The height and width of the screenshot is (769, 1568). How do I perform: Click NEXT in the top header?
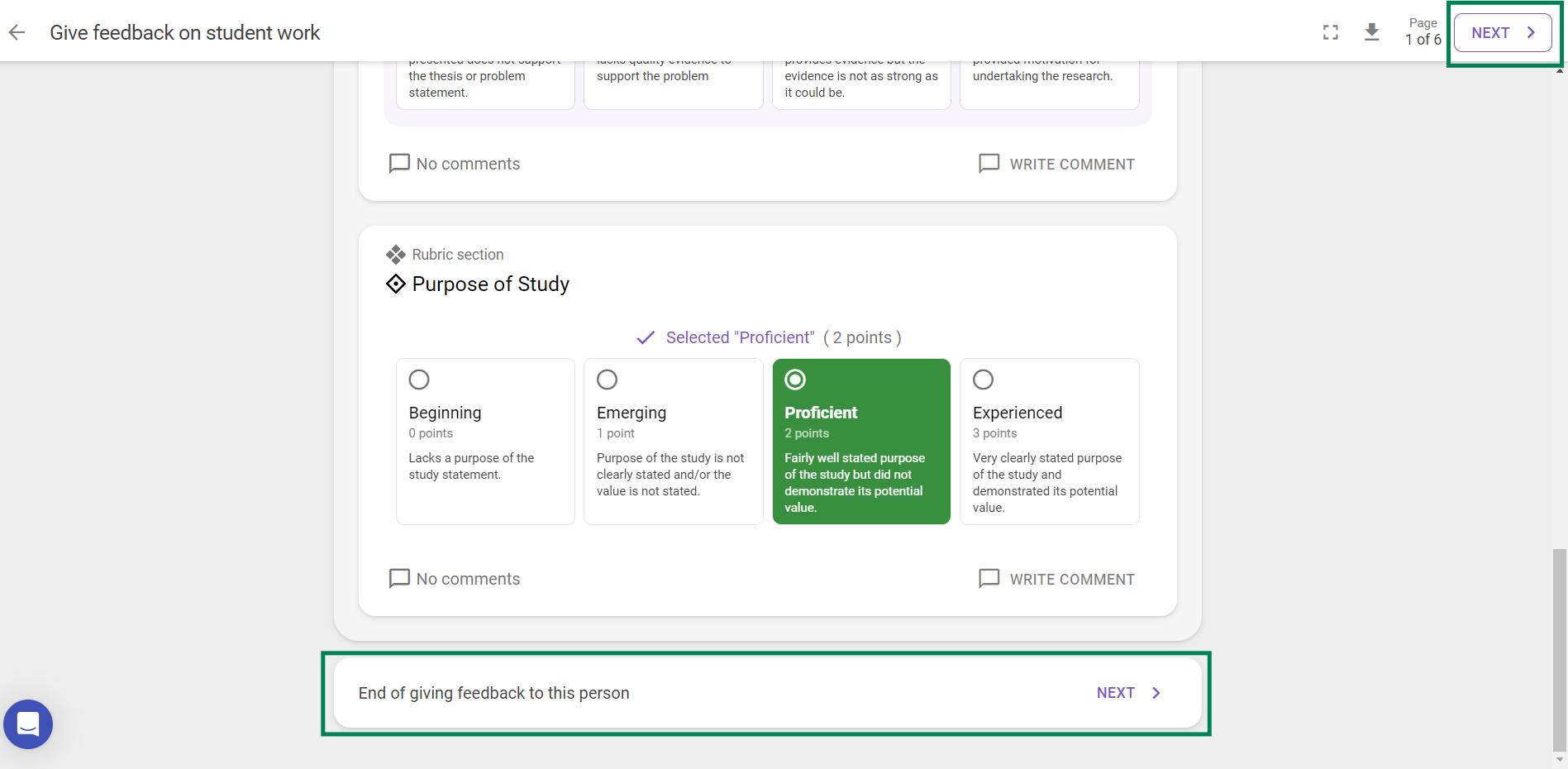(1503, 32)
